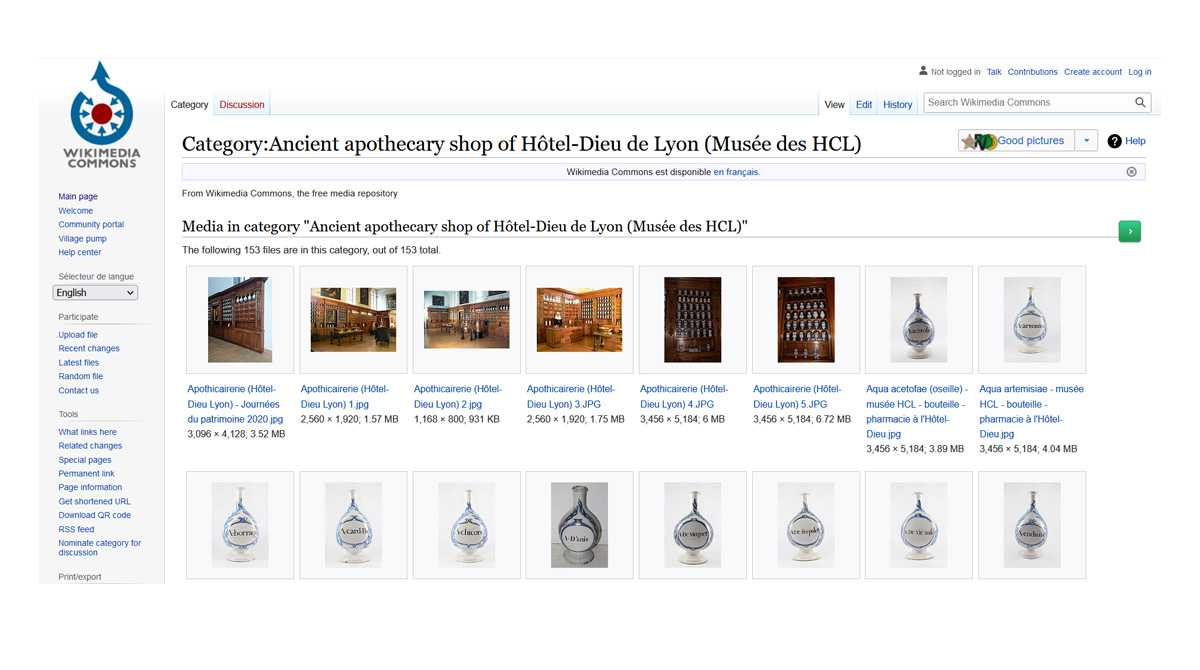
Task: Expand the Good pictures dropdown arrow
Action: point(1086,141)
